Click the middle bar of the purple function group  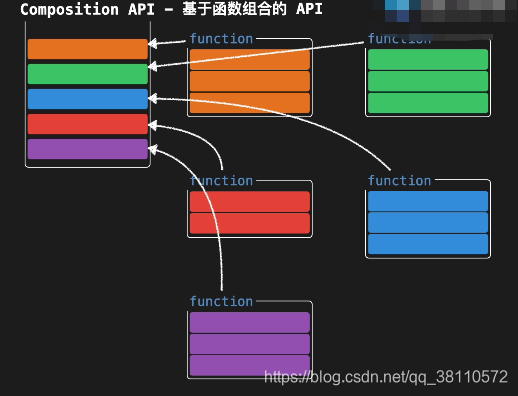(x=250, y=344)
